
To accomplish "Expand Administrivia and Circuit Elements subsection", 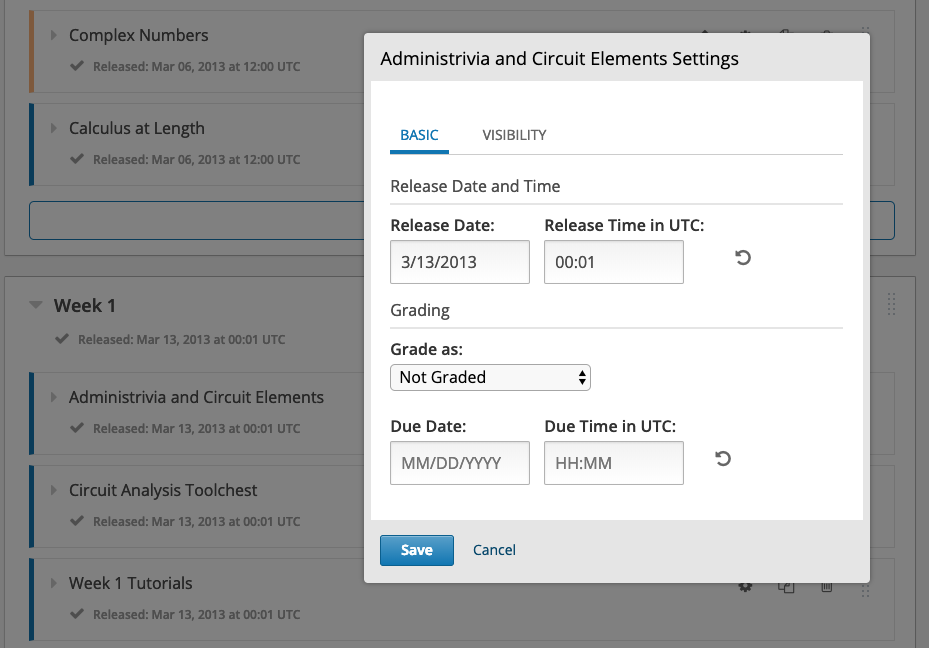I will point(54,397).
